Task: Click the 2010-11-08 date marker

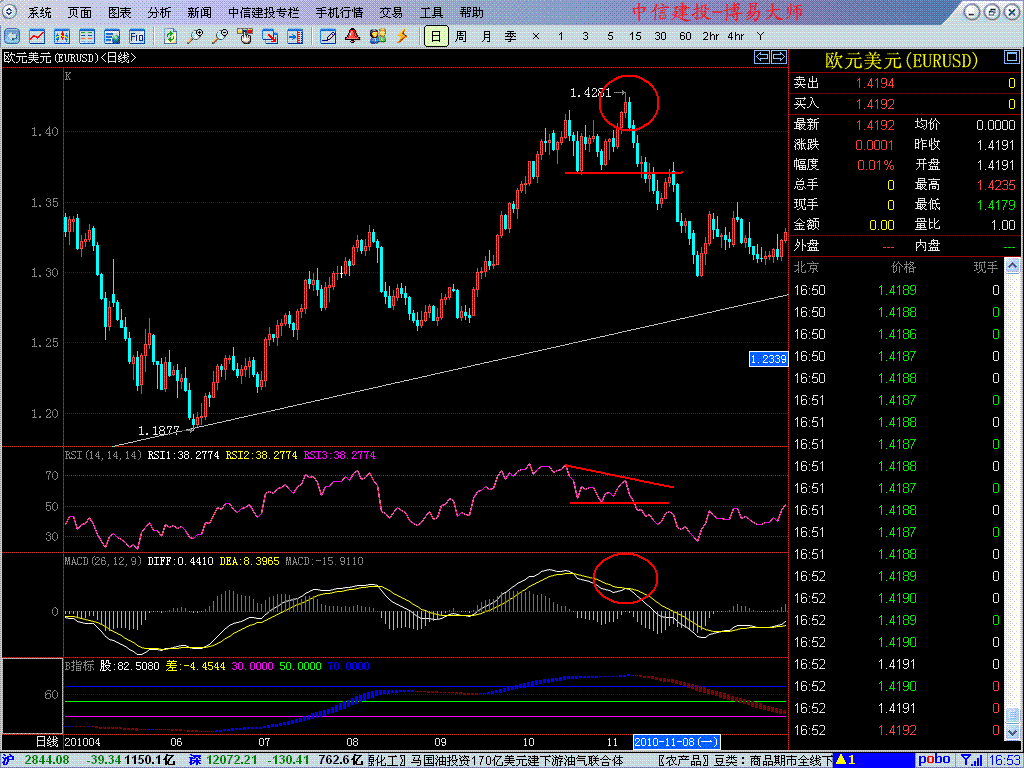Action: (x=677, y=742)
